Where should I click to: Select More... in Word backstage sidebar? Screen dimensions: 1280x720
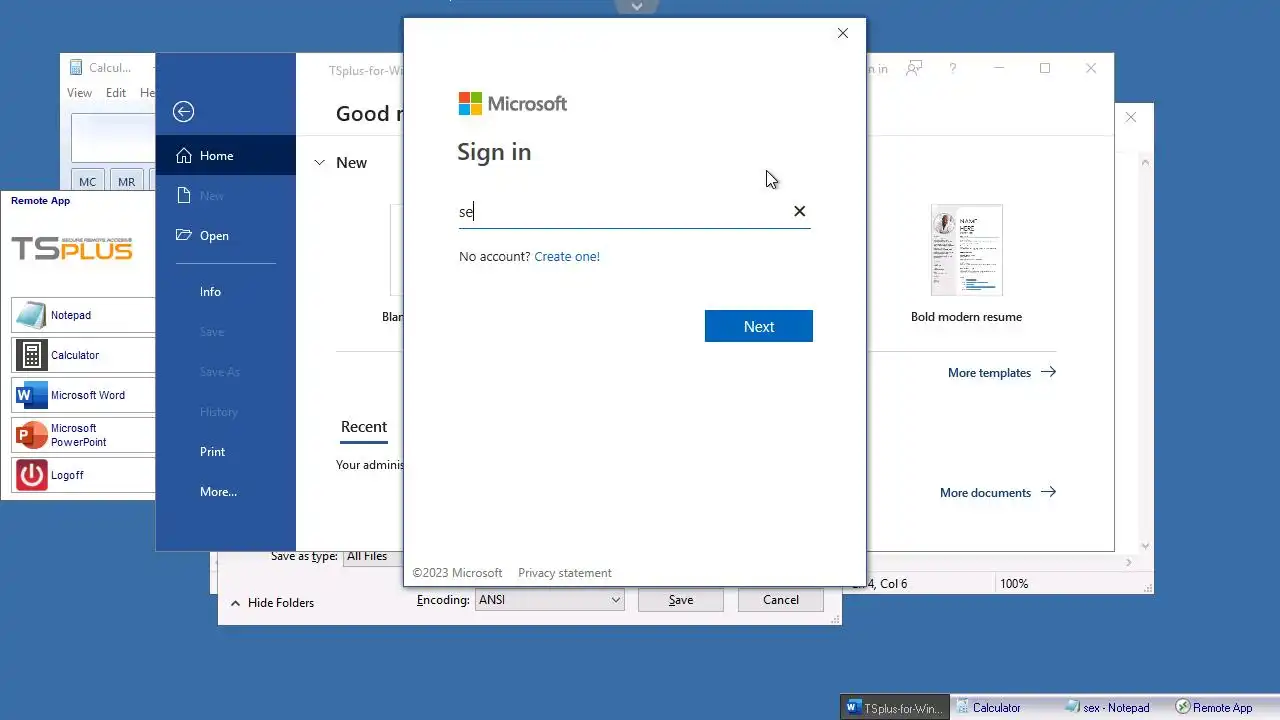point(226,492)
